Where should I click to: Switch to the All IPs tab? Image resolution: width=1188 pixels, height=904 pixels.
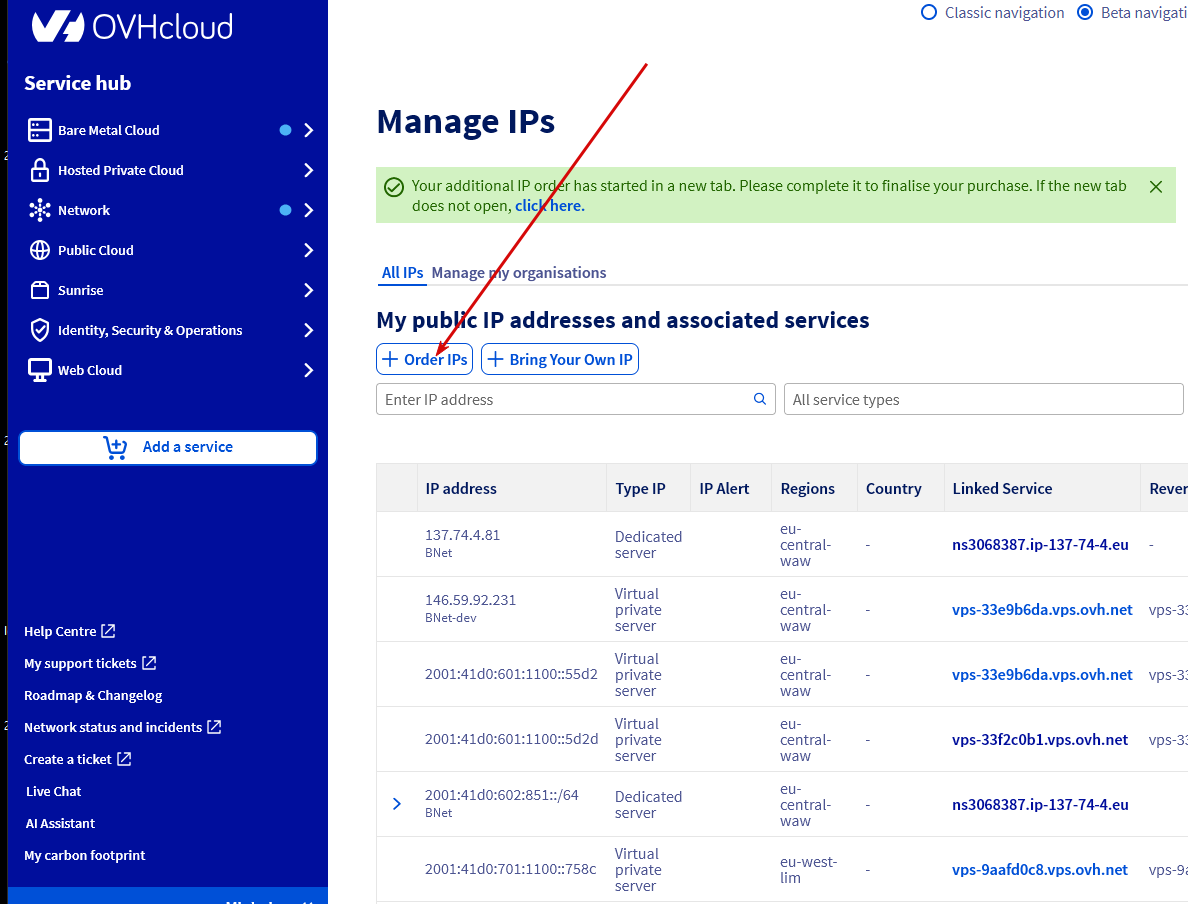pyautogui.click(x=402, y=273)
